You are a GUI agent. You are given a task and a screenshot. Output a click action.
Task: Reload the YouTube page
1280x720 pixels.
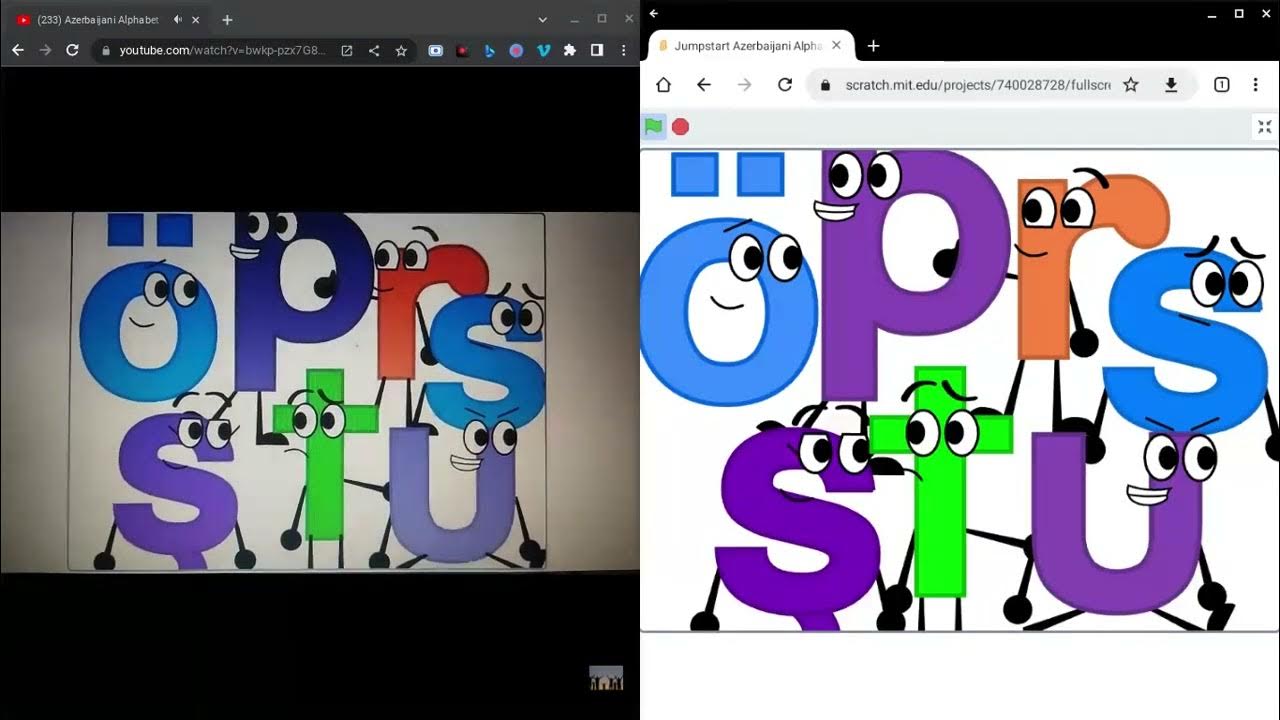click(72, 50)
